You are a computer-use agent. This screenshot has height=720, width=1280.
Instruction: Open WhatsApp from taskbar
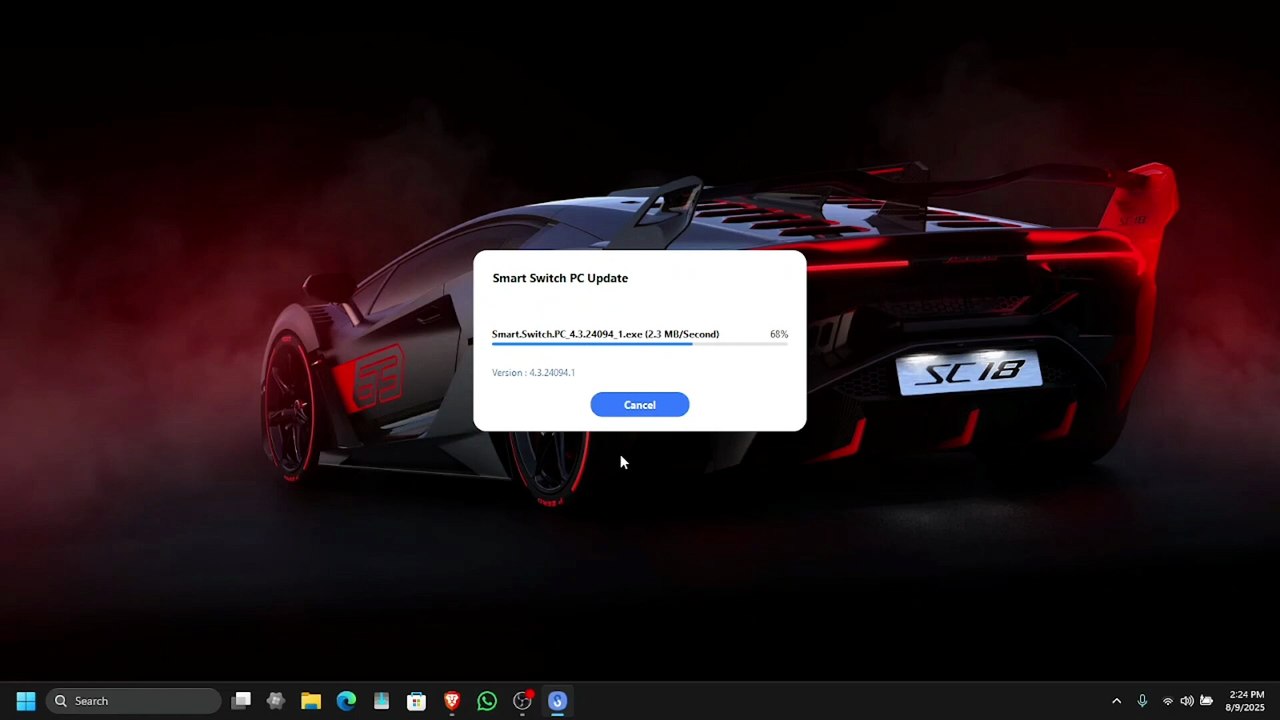click(x=487, y=701)
